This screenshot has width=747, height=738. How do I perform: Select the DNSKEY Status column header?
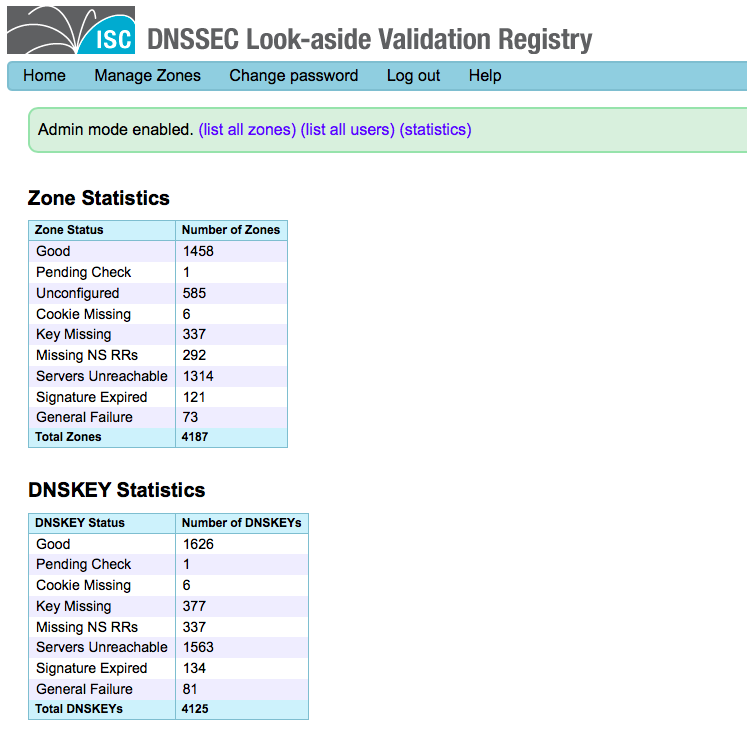[80, 523]
